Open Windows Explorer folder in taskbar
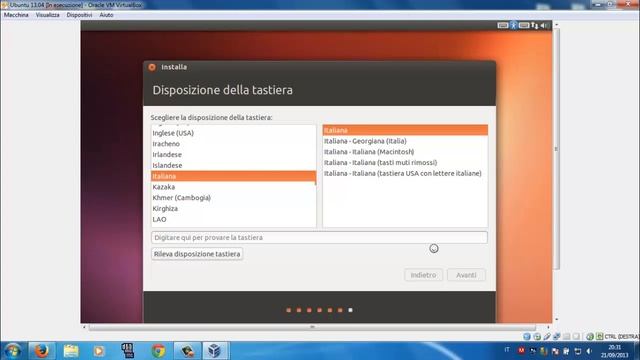 coord(71,351)
